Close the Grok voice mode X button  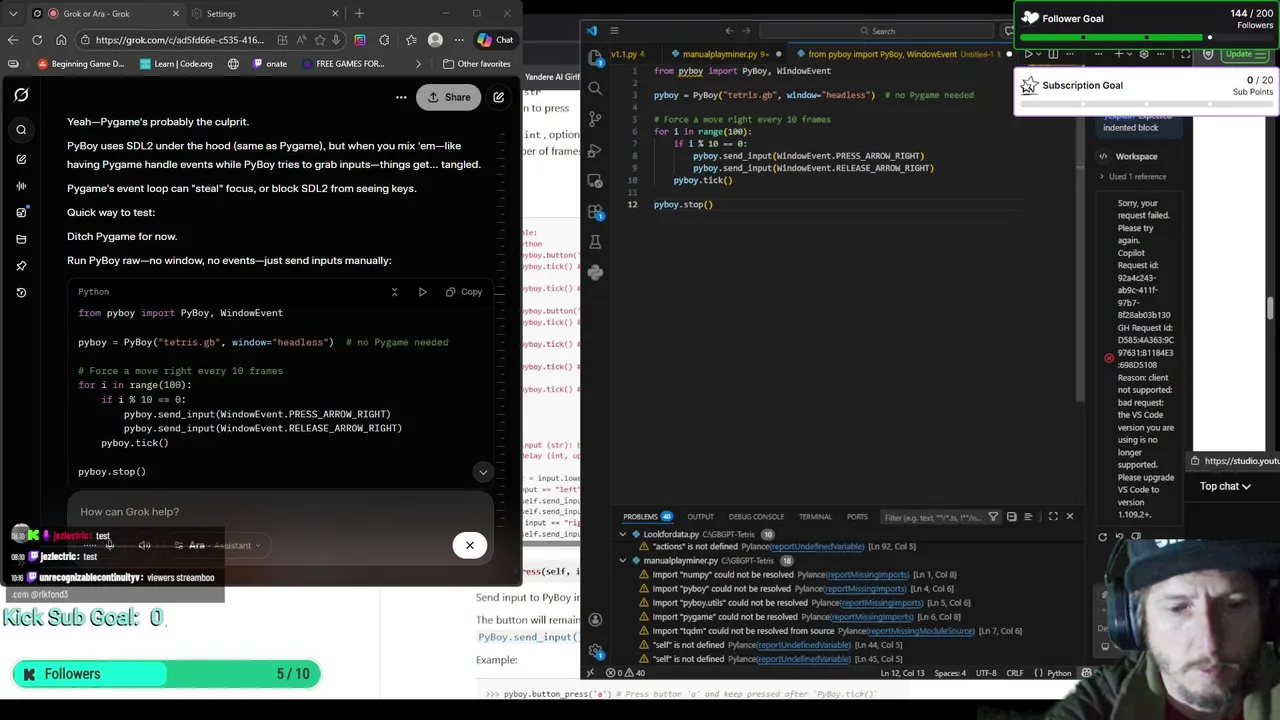tap(469, 545)
